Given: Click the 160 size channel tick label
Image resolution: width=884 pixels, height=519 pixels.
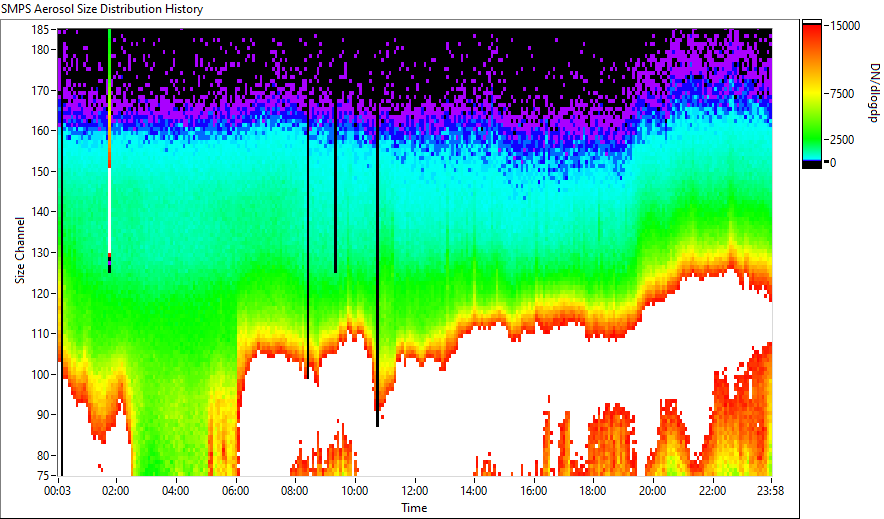Looking at the screenshot, I should click(x=40, y=131).
